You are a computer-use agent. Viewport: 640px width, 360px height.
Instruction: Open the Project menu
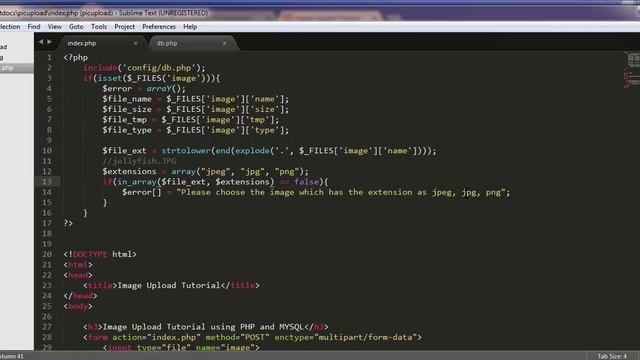[x=124, y=27]
